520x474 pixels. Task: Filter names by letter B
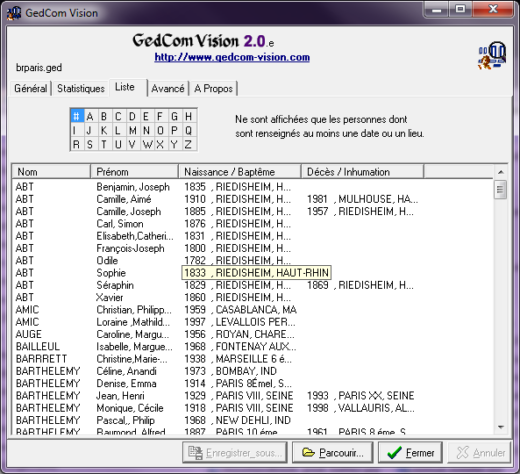click(x=104, y=116)
